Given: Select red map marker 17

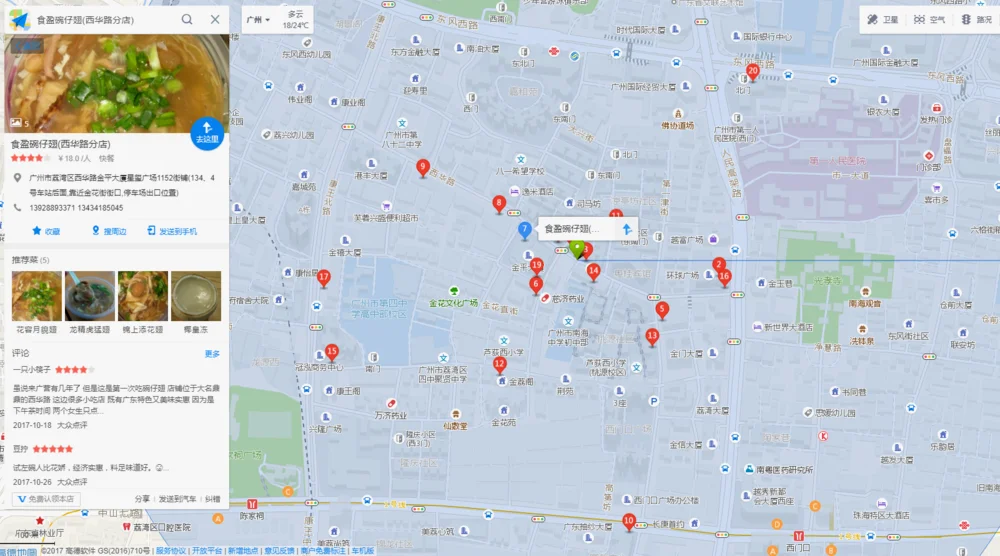Looking at the screenshot, I should point(323,279).
